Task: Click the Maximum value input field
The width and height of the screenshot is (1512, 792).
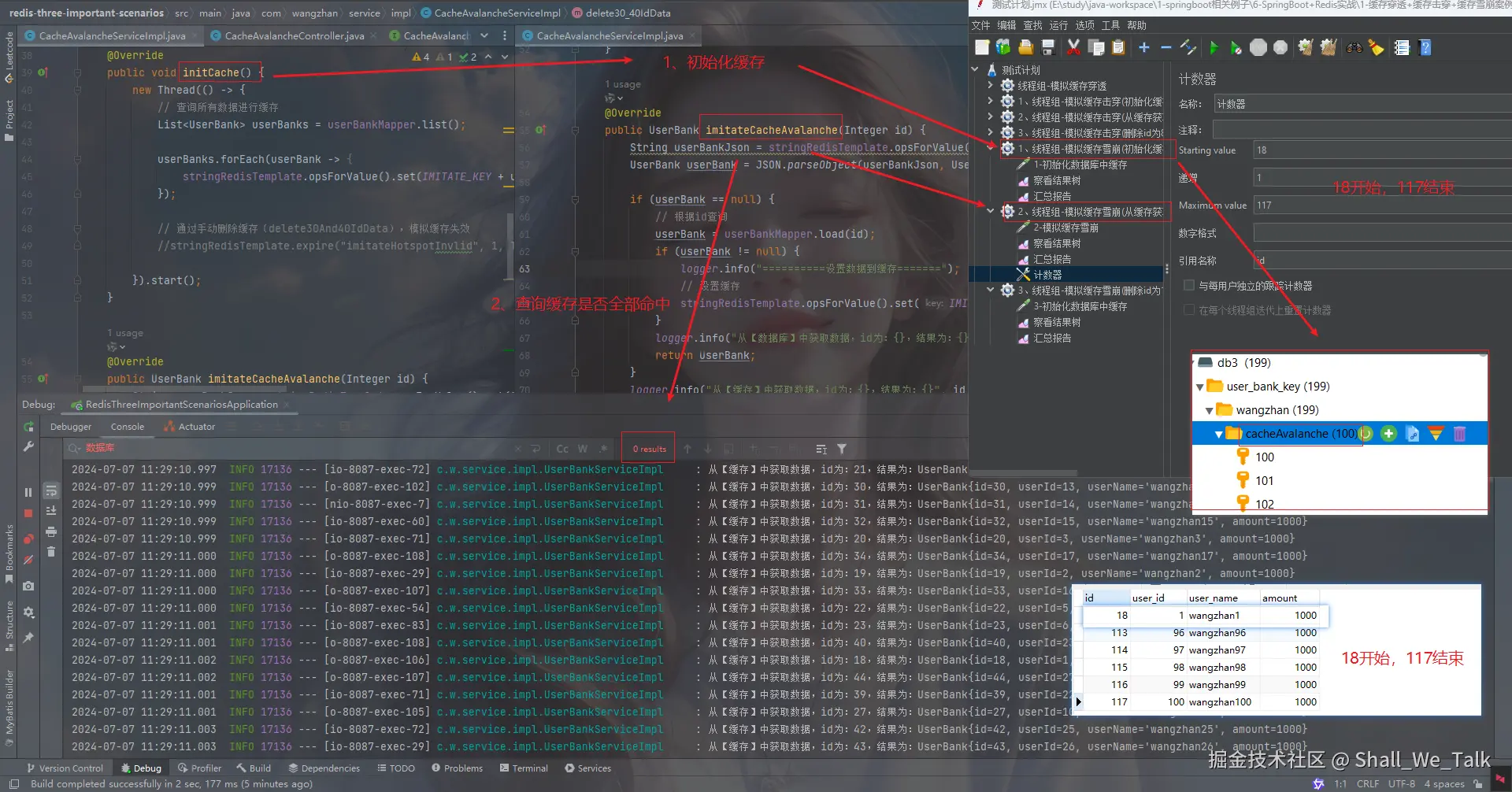Action: (x=1382, y=205)
